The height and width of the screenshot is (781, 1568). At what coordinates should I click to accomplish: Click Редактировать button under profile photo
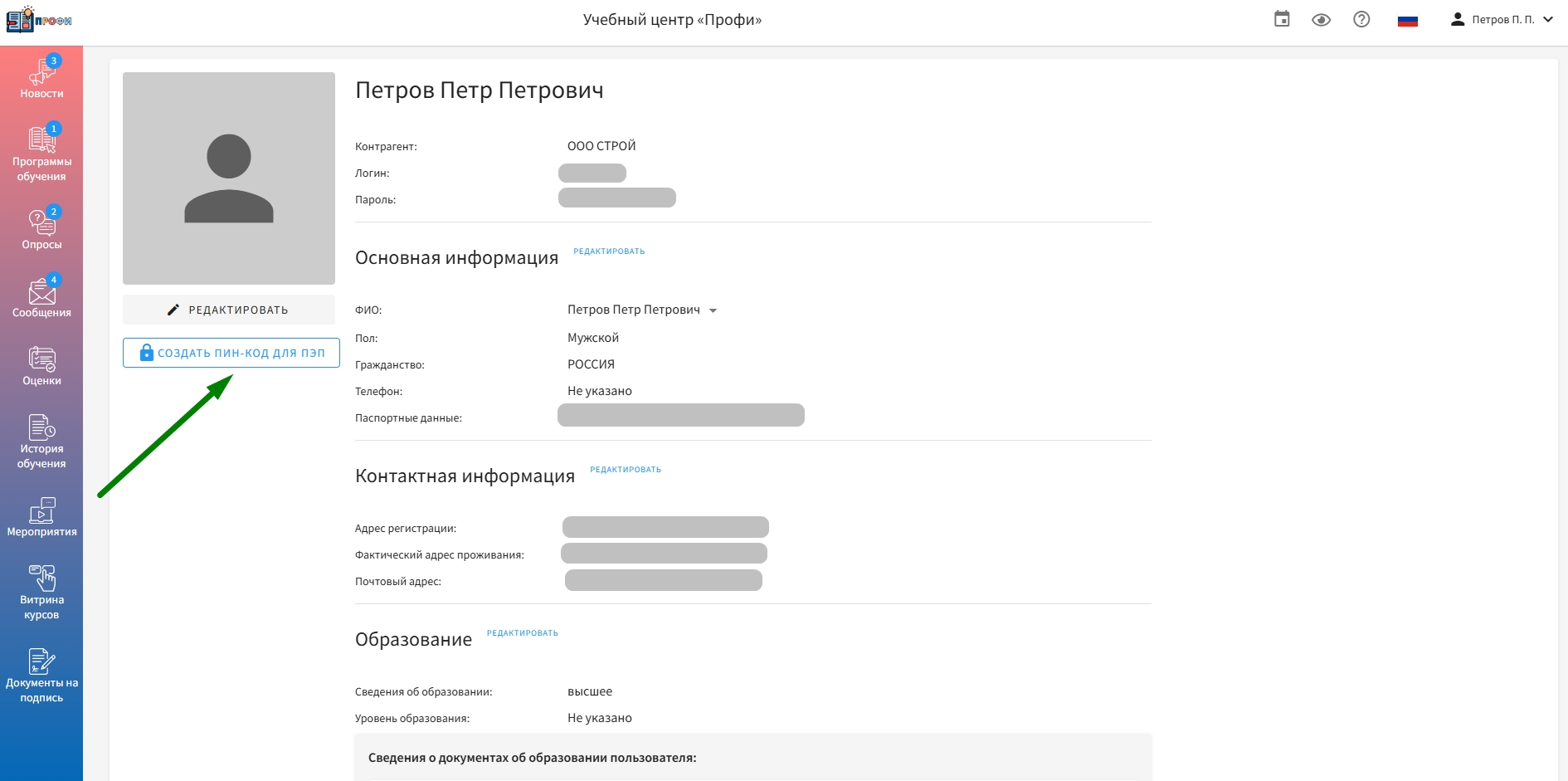(x=229, y=310)
